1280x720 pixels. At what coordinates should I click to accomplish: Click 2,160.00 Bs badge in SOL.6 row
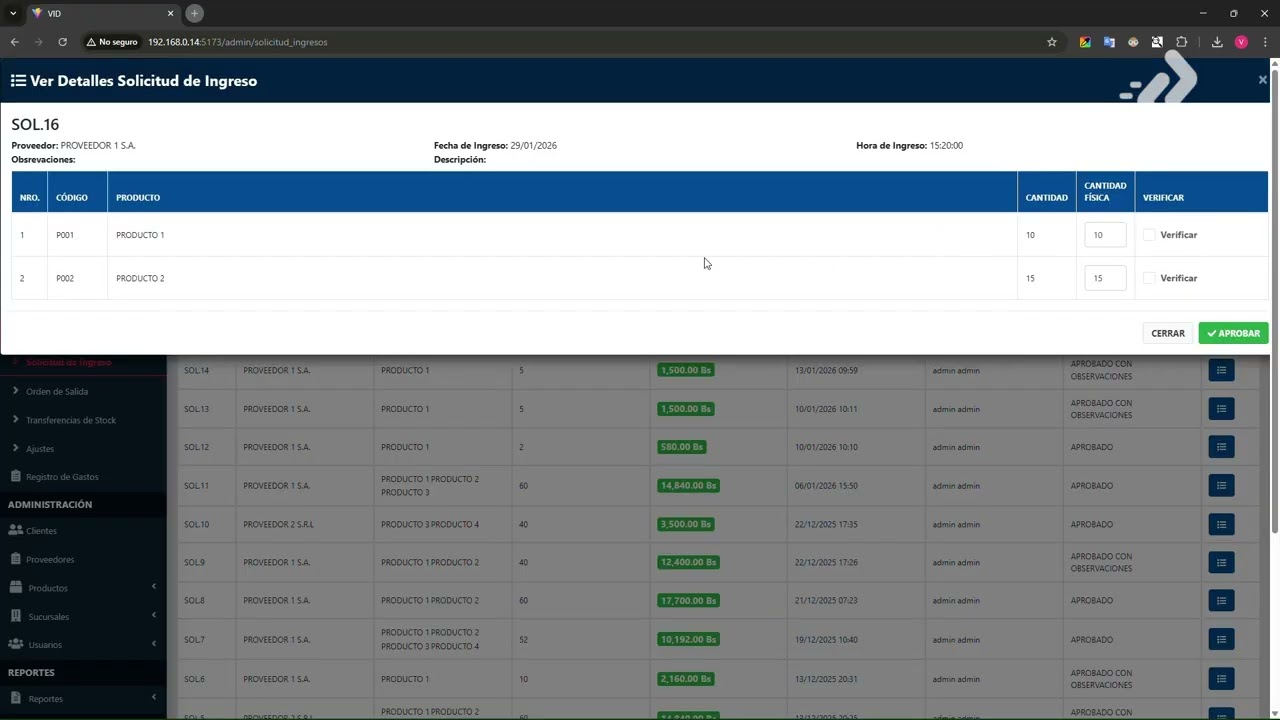pyautogui.click(x=685, y=679)
